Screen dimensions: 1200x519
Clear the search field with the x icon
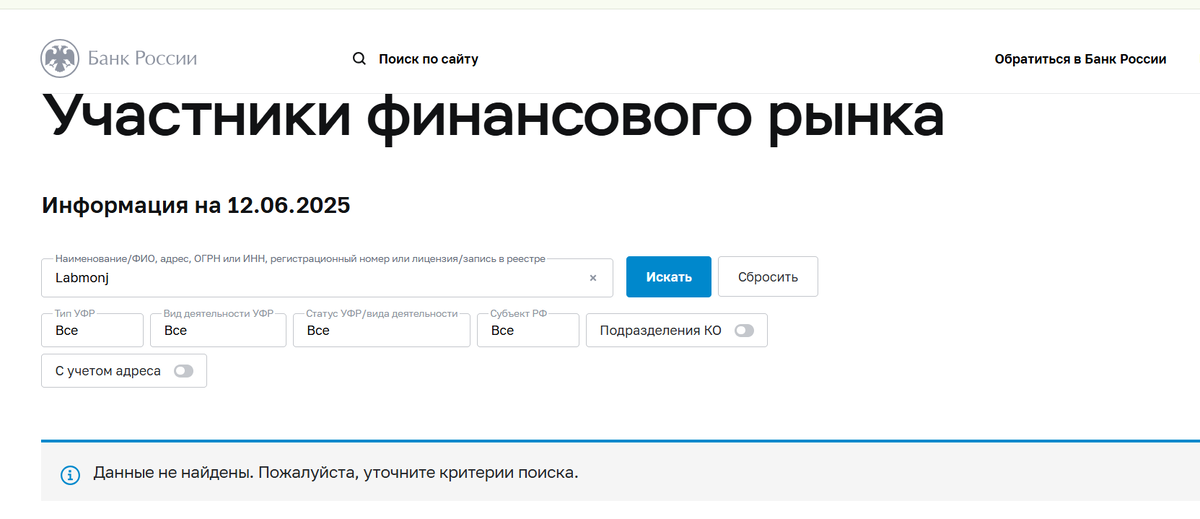pyautogui.click(x=593, y=278)
